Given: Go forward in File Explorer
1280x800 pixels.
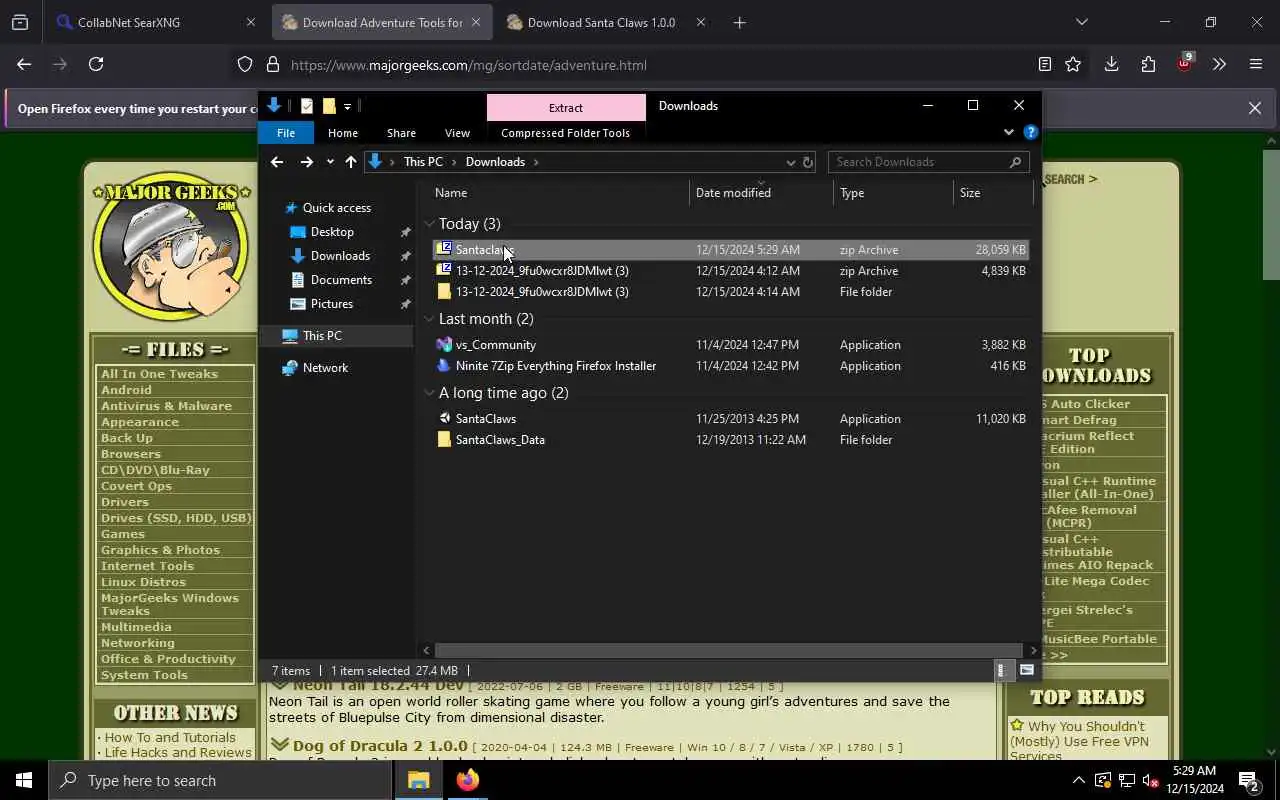Looking at the screenshot, I should click(306, 162).
